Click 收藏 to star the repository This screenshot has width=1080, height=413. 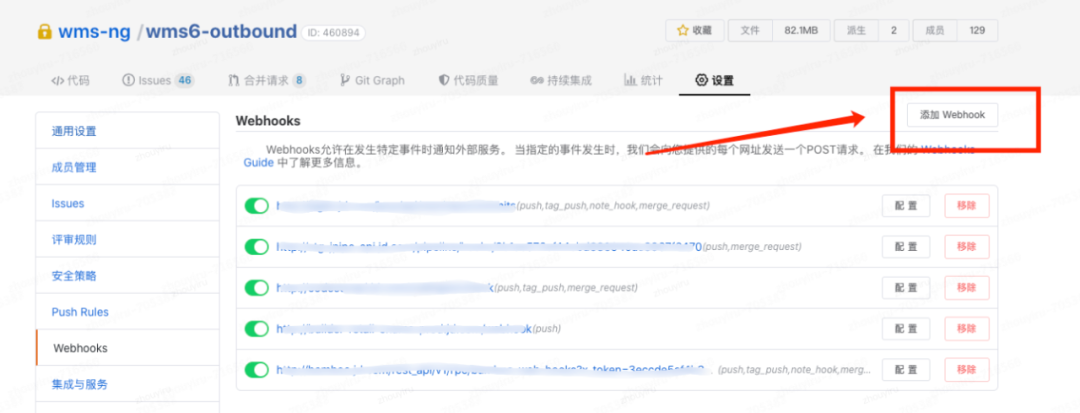tap(694, 30)
